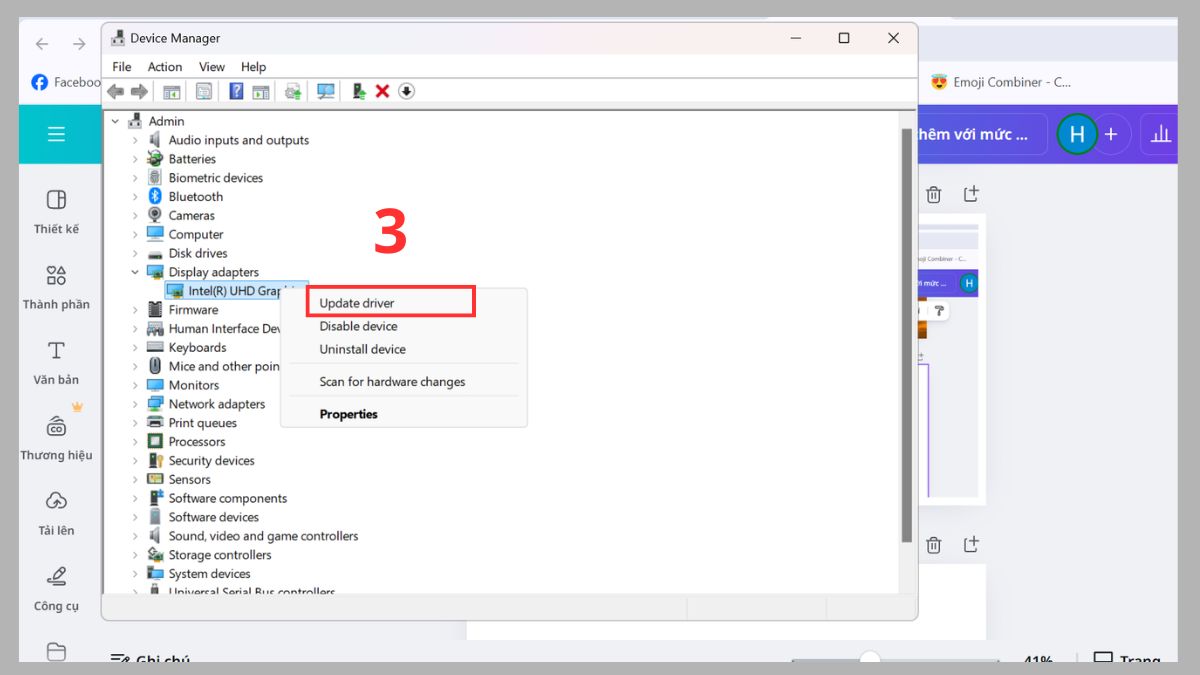Expand the Processors node chevron
Image resolution: width=1200 pixels, height=675 pixels.
135,442
